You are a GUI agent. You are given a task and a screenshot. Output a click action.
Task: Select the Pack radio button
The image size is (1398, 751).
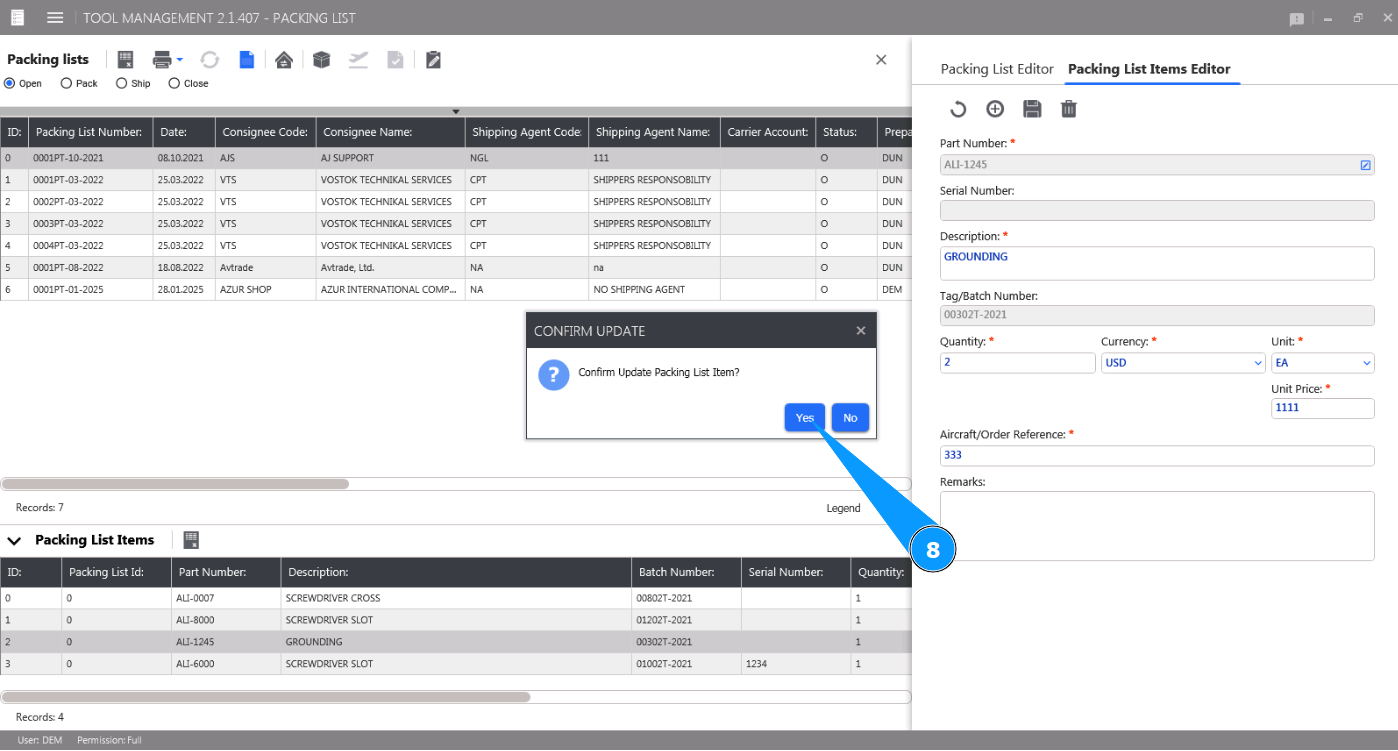click(x=67, y=84)
